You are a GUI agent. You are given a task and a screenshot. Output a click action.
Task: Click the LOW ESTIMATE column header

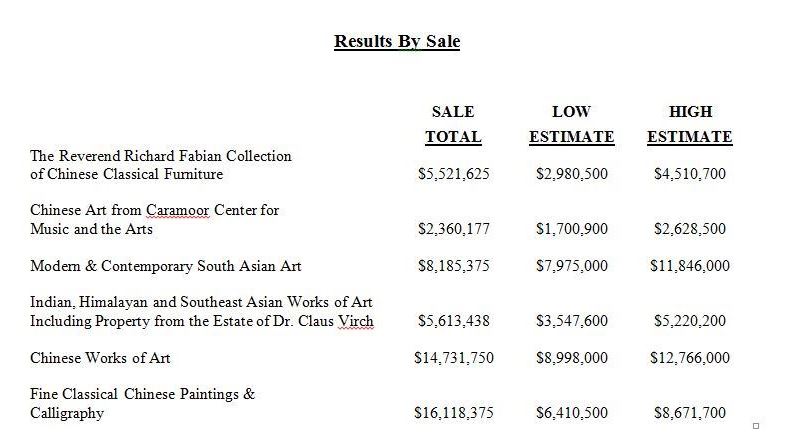click(571, 124)
